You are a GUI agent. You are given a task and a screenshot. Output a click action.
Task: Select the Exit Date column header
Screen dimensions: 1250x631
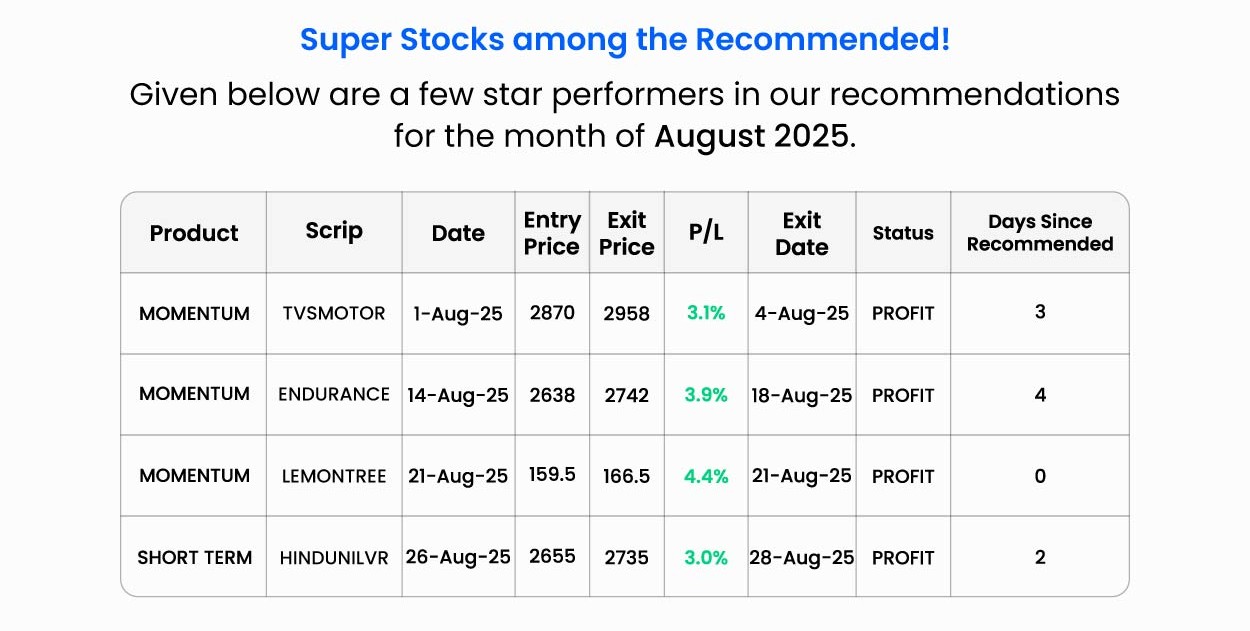802,233
